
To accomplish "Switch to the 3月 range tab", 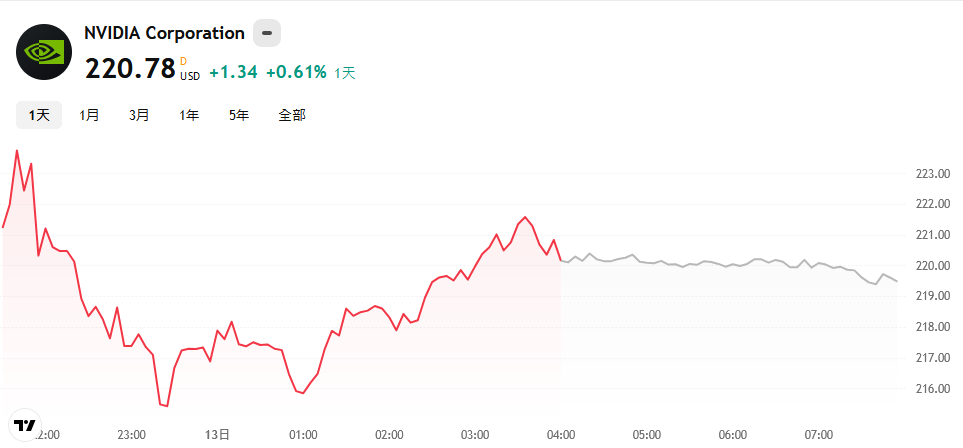I will (x=139, y=115).
